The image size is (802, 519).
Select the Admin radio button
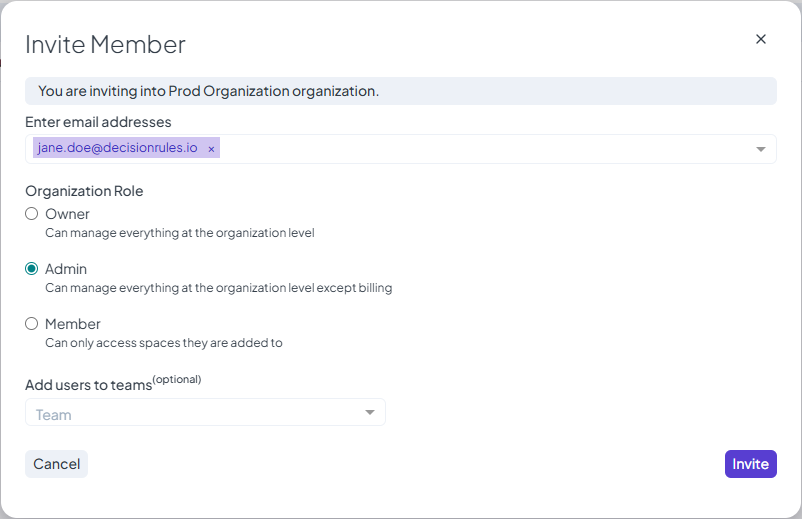(x=32, y=269)
